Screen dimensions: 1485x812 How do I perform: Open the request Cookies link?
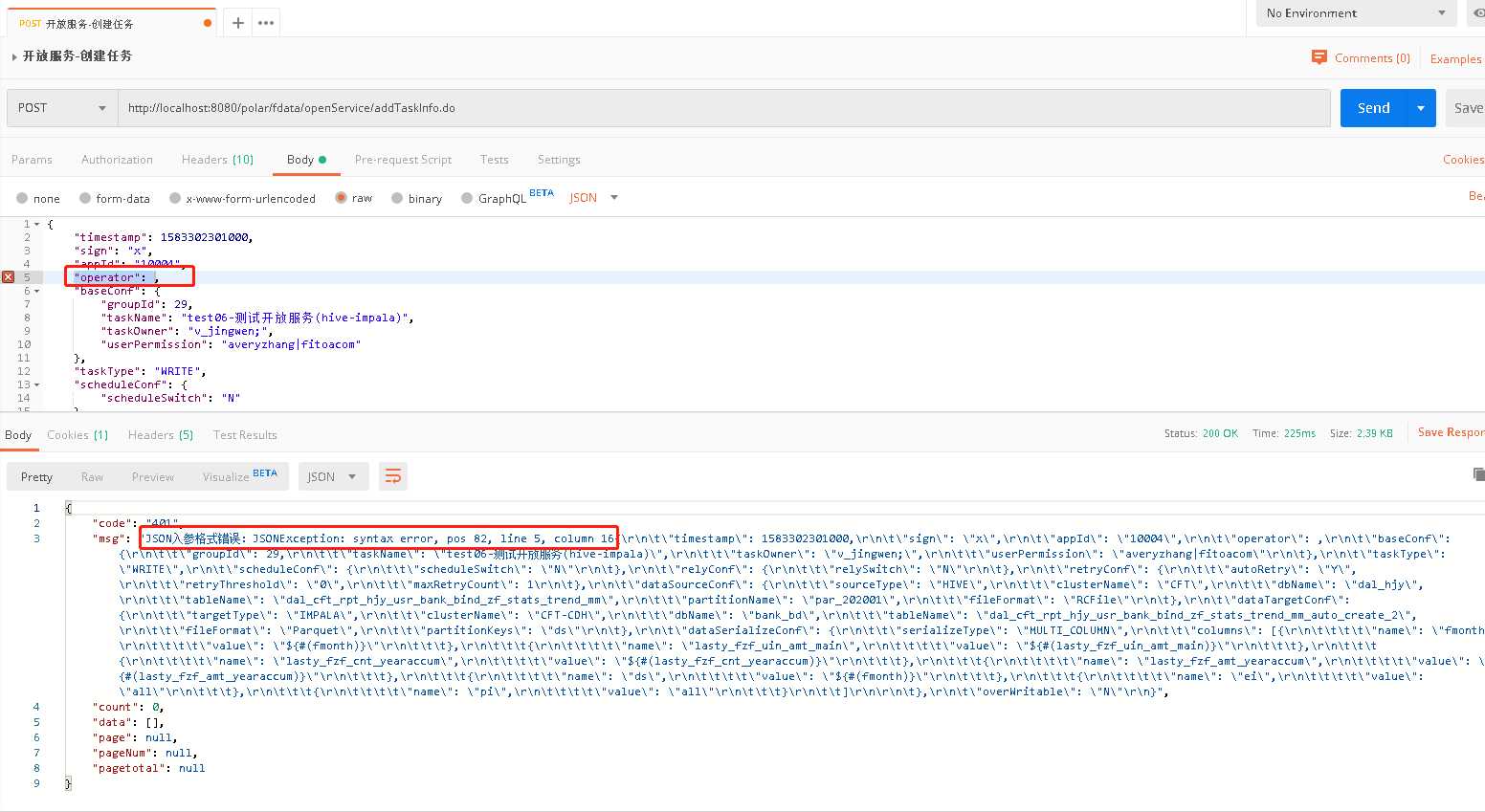pos(1463,160)
